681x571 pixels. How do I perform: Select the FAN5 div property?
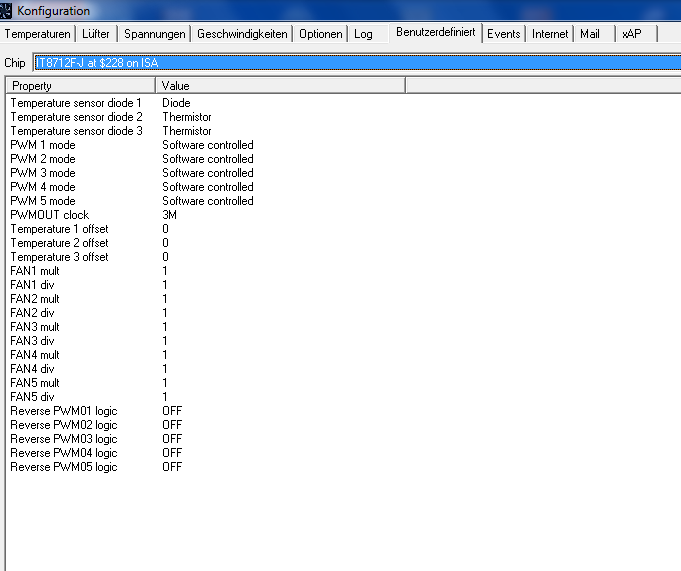32,396
